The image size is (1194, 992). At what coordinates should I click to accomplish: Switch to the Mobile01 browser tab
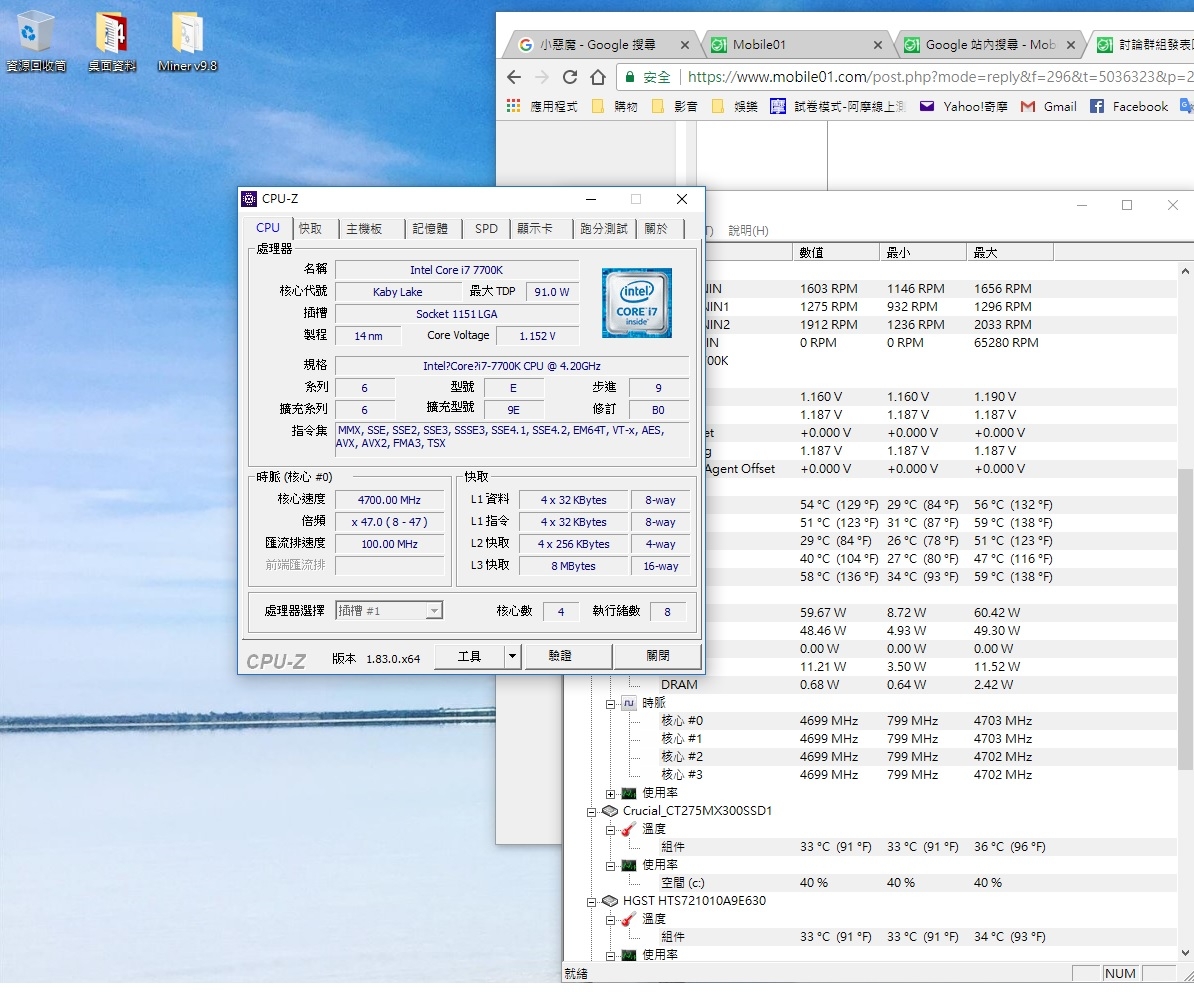tap(796, 45)
